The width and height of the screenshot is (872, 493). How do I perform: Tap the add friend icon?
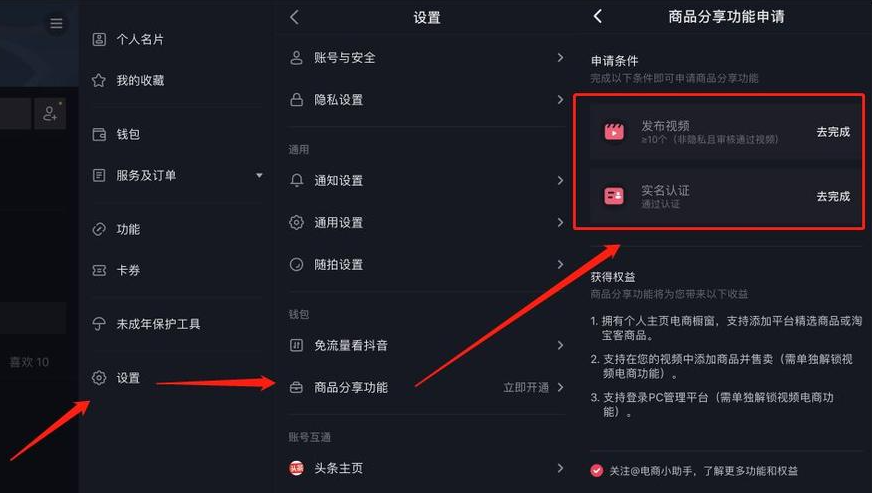[50, 114]
